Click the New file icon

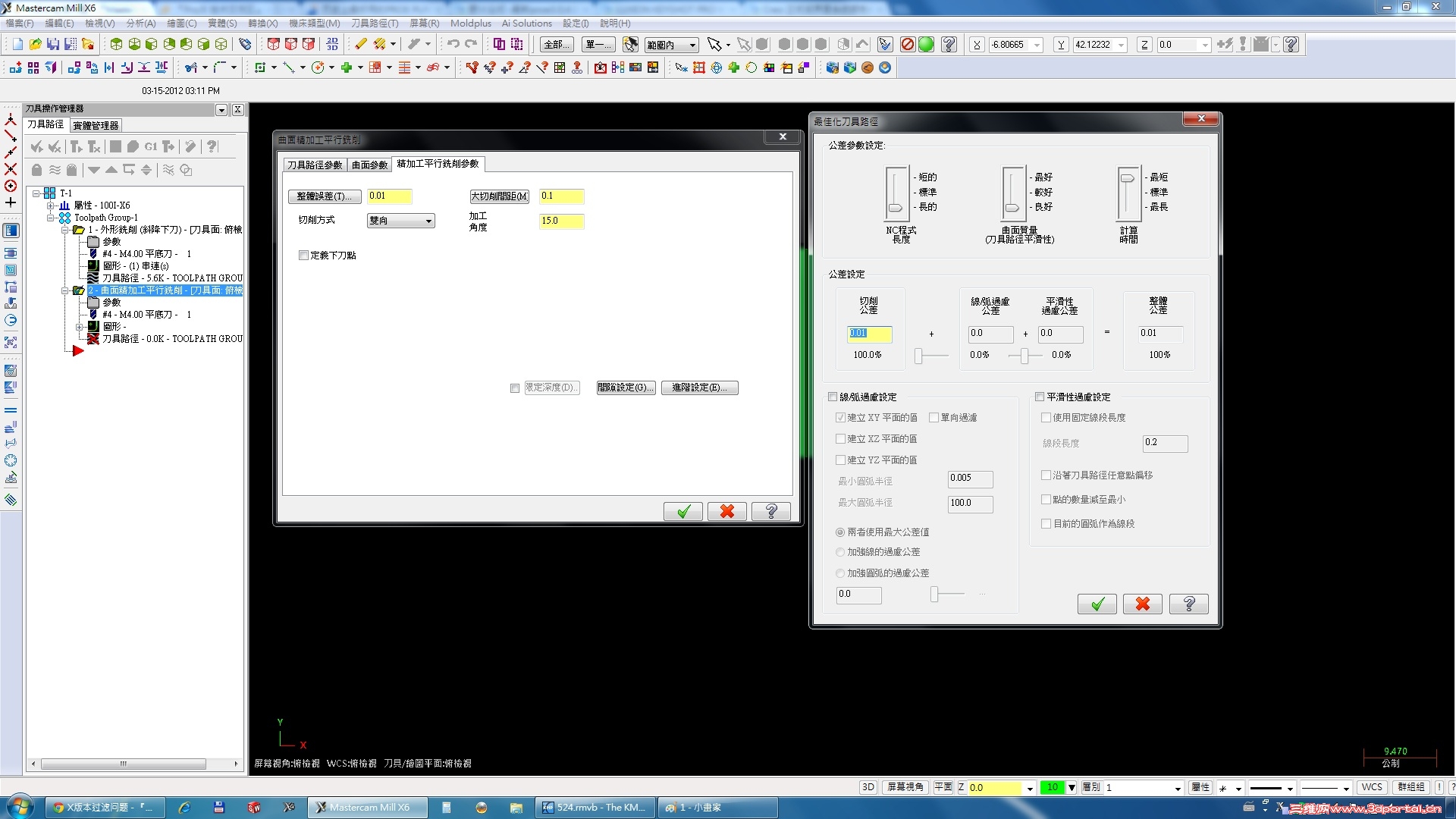[x=17, y=45]
